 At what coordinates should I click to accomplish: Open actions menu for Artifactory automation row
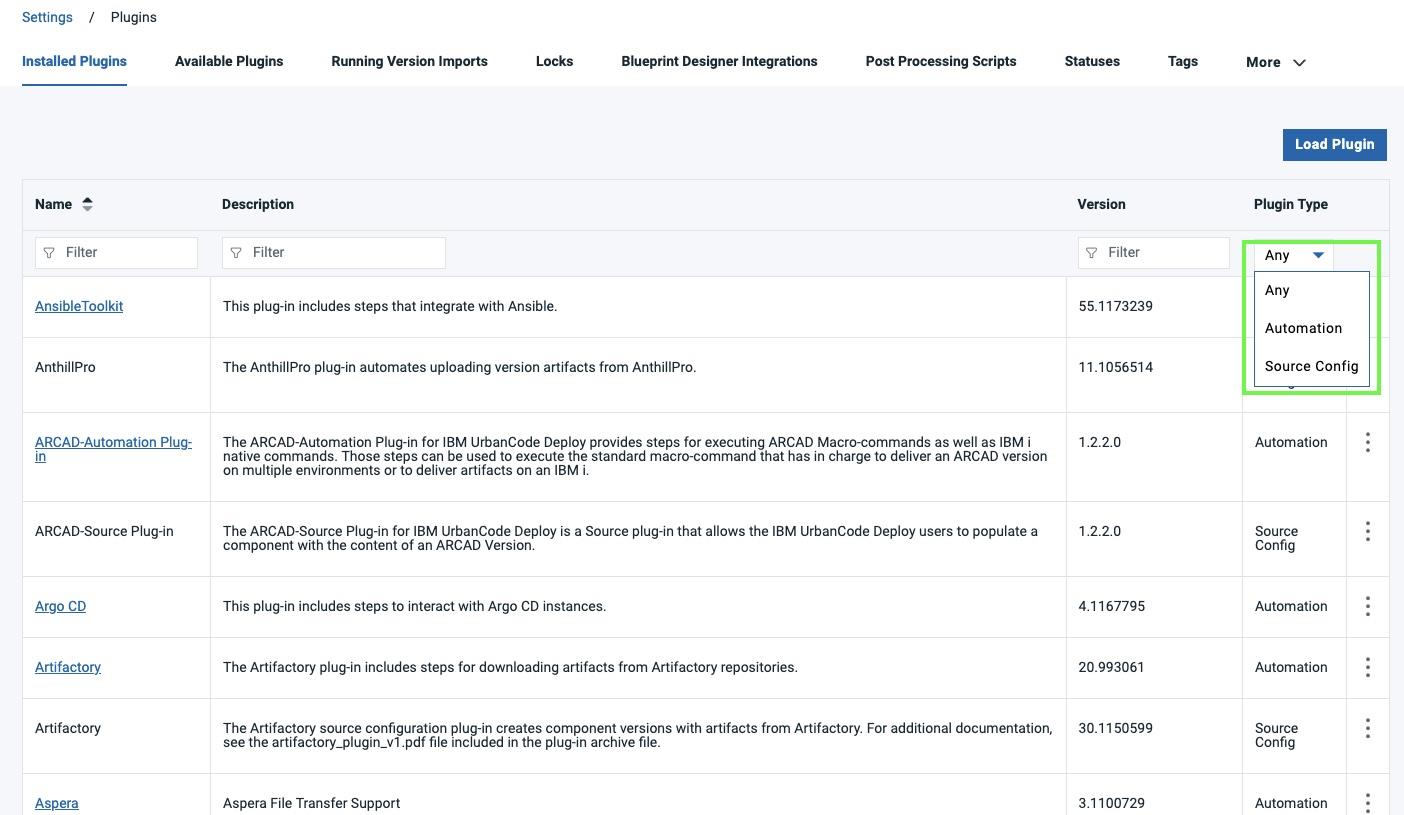click(1367, 667)
